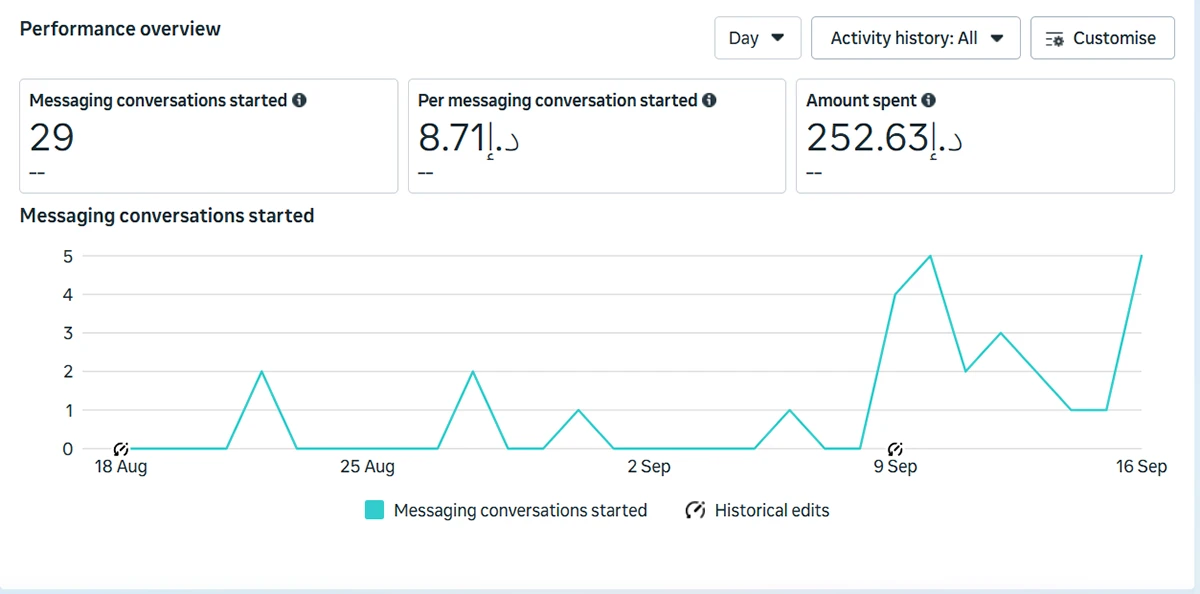Image resolution: width=1200 pixels, height=594 pixels.
Task: Select the Per messaging conversation started card
Action: pyautogui.click(x=596, y=136)
